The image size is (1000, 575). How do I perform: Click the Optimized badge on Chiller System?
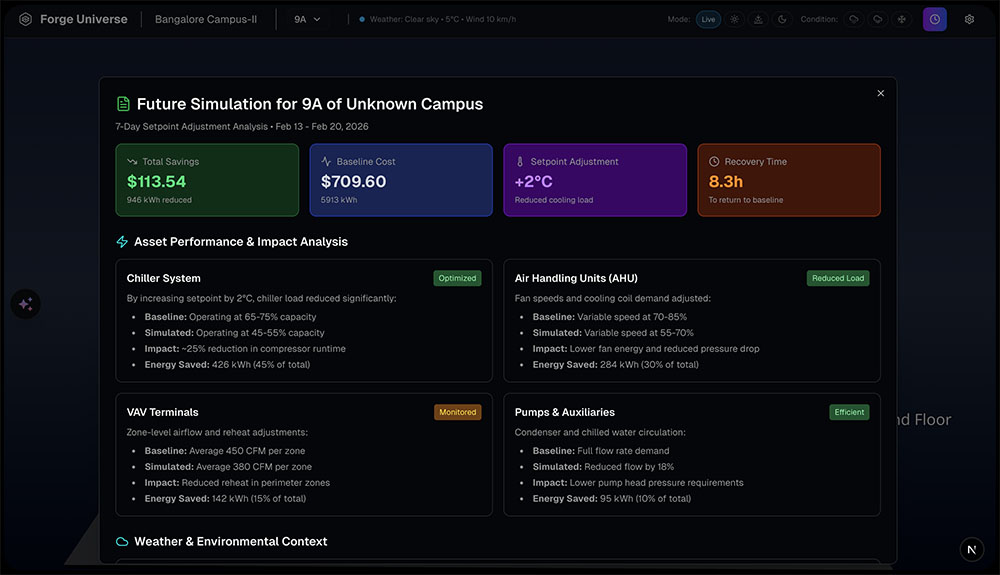pyautogui.click(x=457, y=278)
